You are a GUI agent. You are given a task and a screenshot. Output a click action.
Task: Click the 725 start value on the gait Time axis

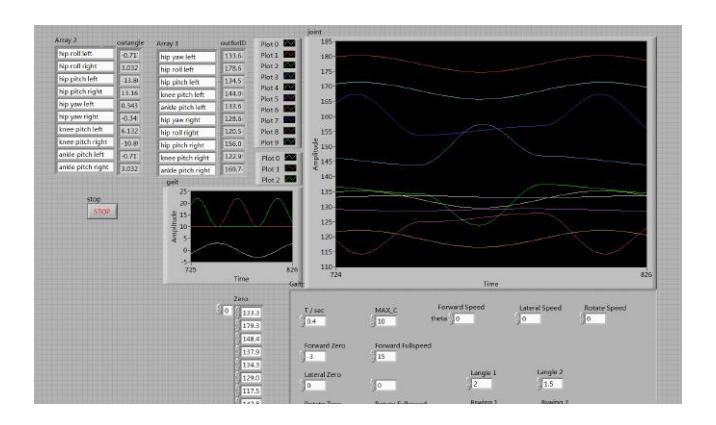190,269
